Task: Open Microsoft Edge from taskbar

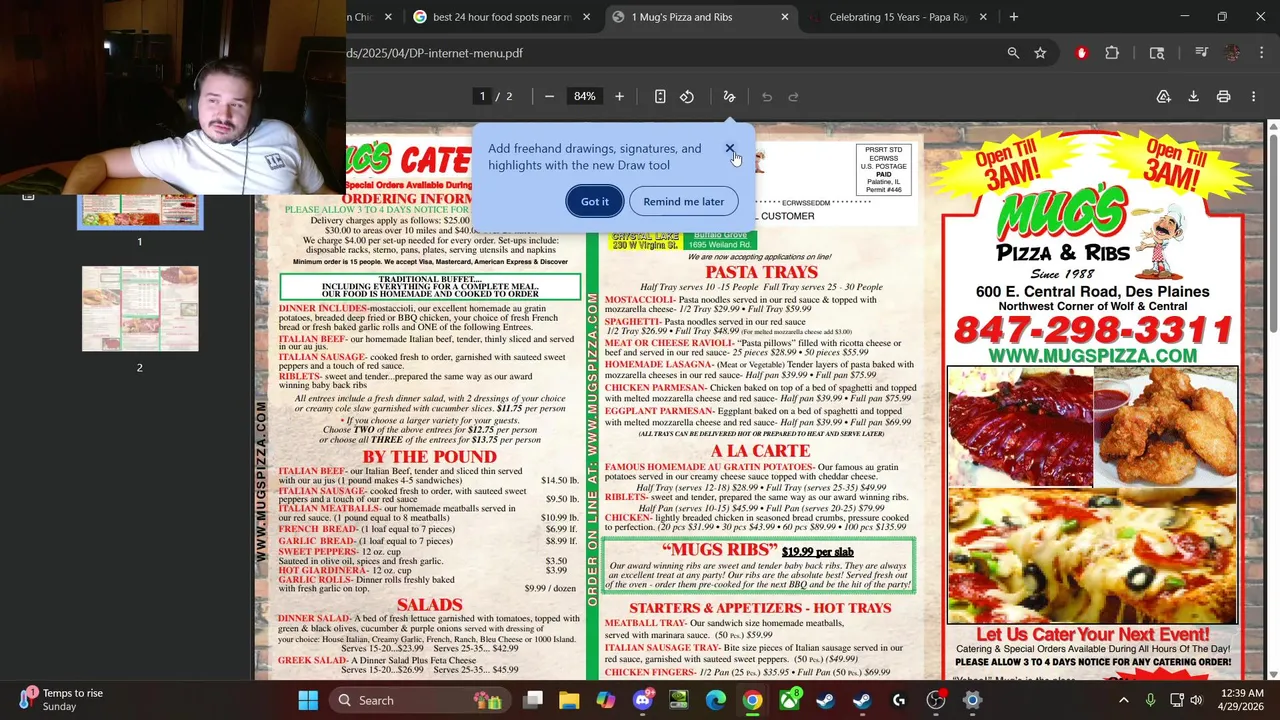Action: point(716,700)
